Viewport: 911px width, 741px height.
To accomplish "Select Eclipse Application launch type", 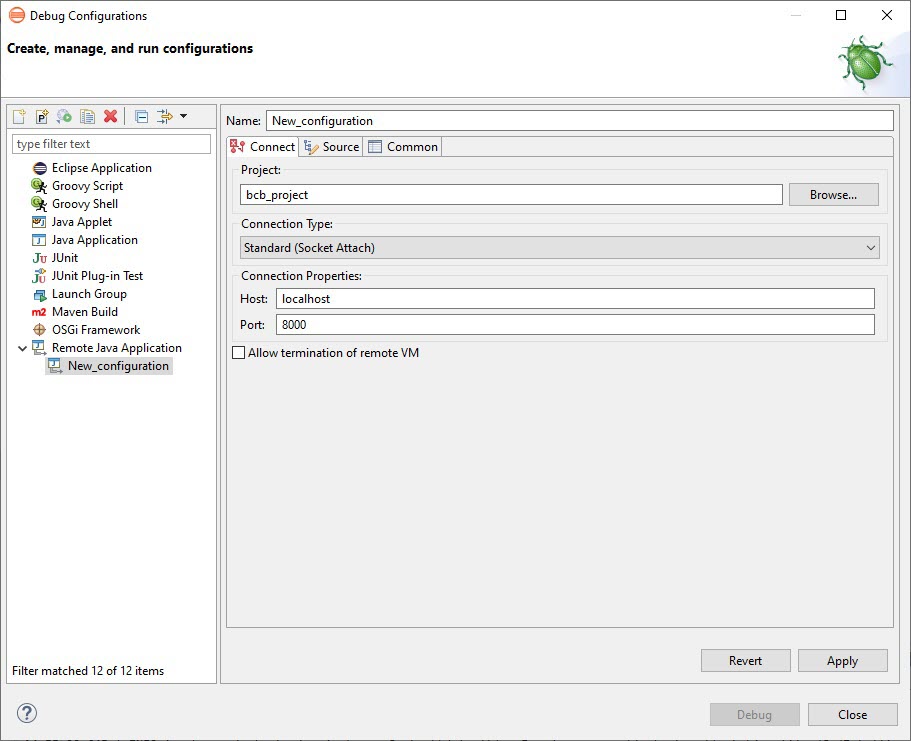I will coord(101,168).
